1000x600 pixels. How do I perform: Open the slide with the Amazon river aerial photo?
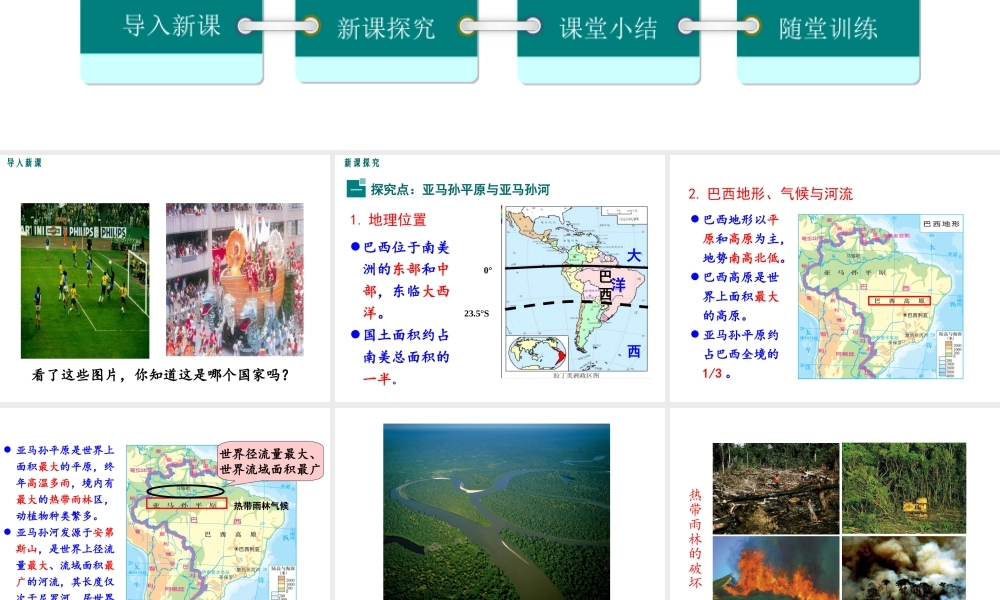499,504
